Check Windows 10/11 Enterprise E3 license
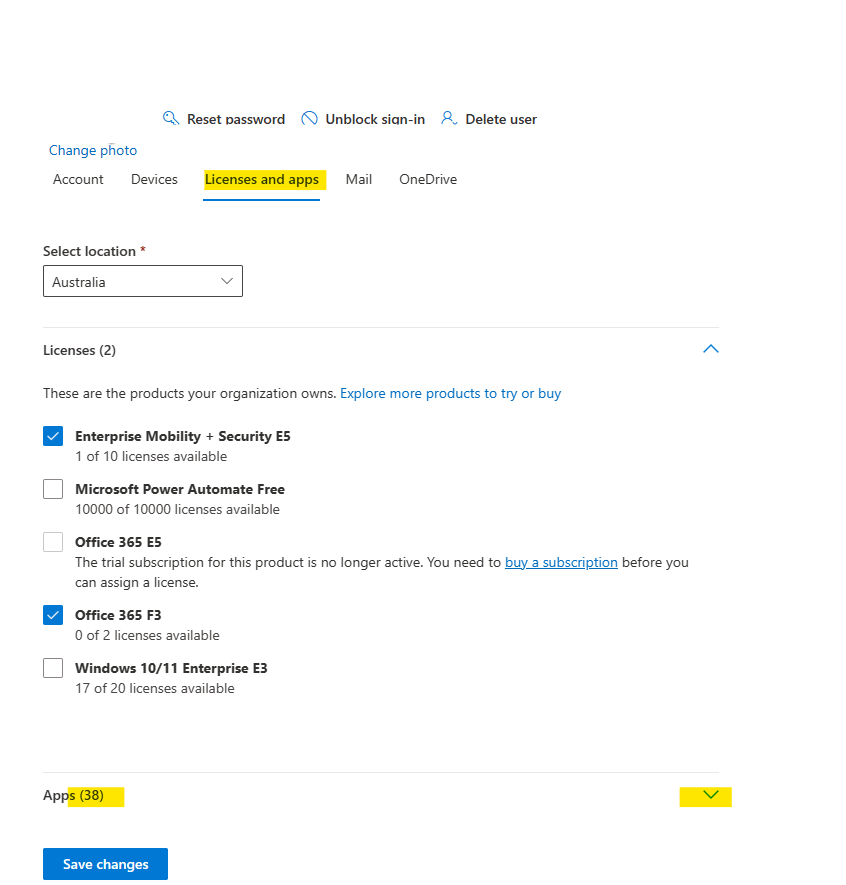 pyautogui.click(x=53, y=668)
